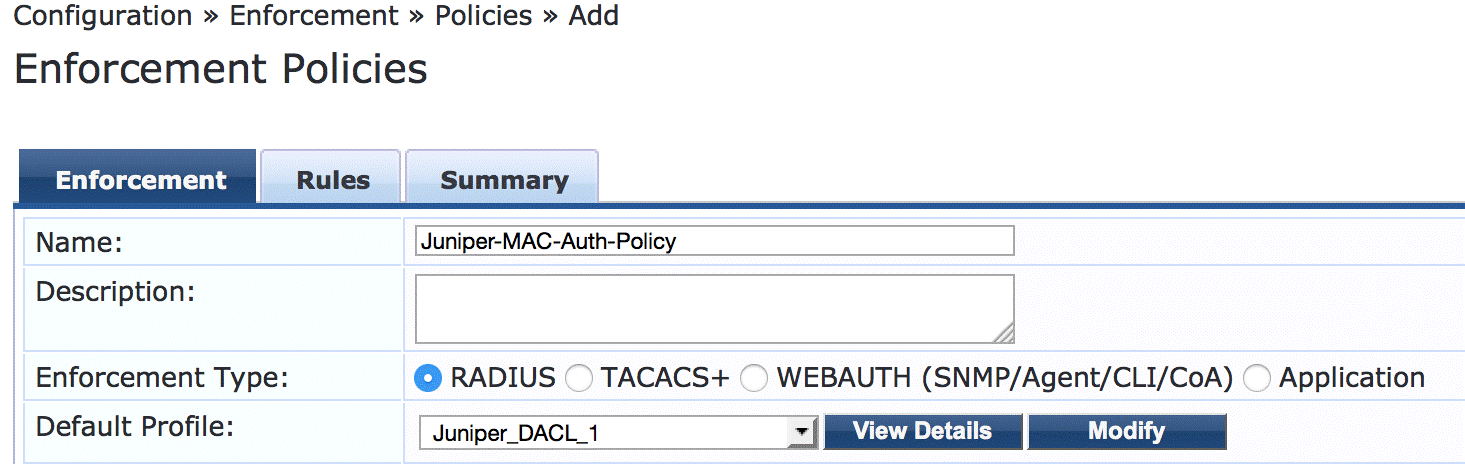Navigate to Enforcement in the breadcrumb
This screenshot has width=1465, height=464.
[300, 16]
